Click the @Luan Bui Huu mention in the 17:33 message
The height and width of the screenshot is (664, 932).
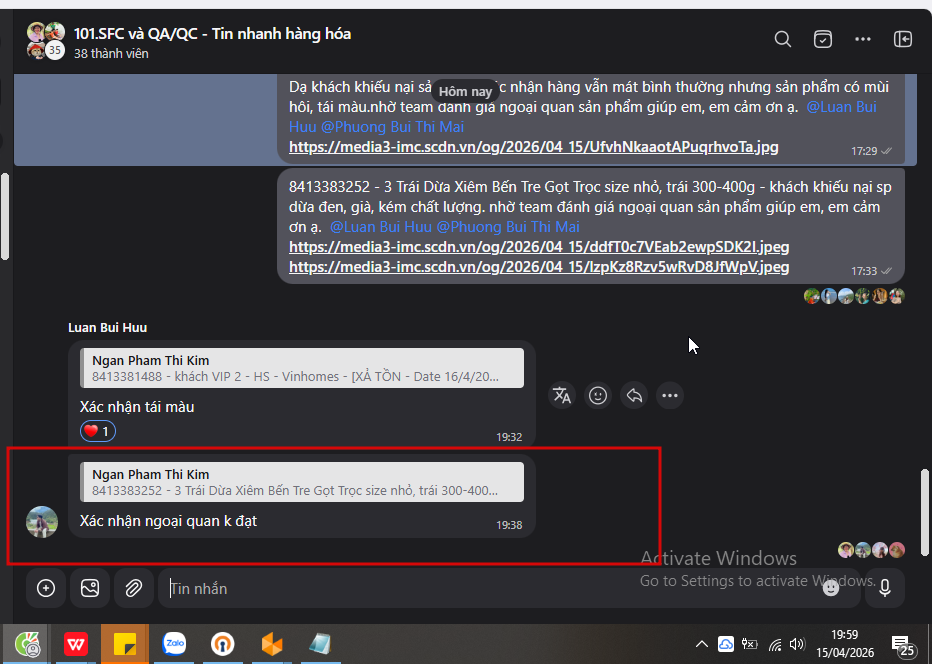pos(381,227)
